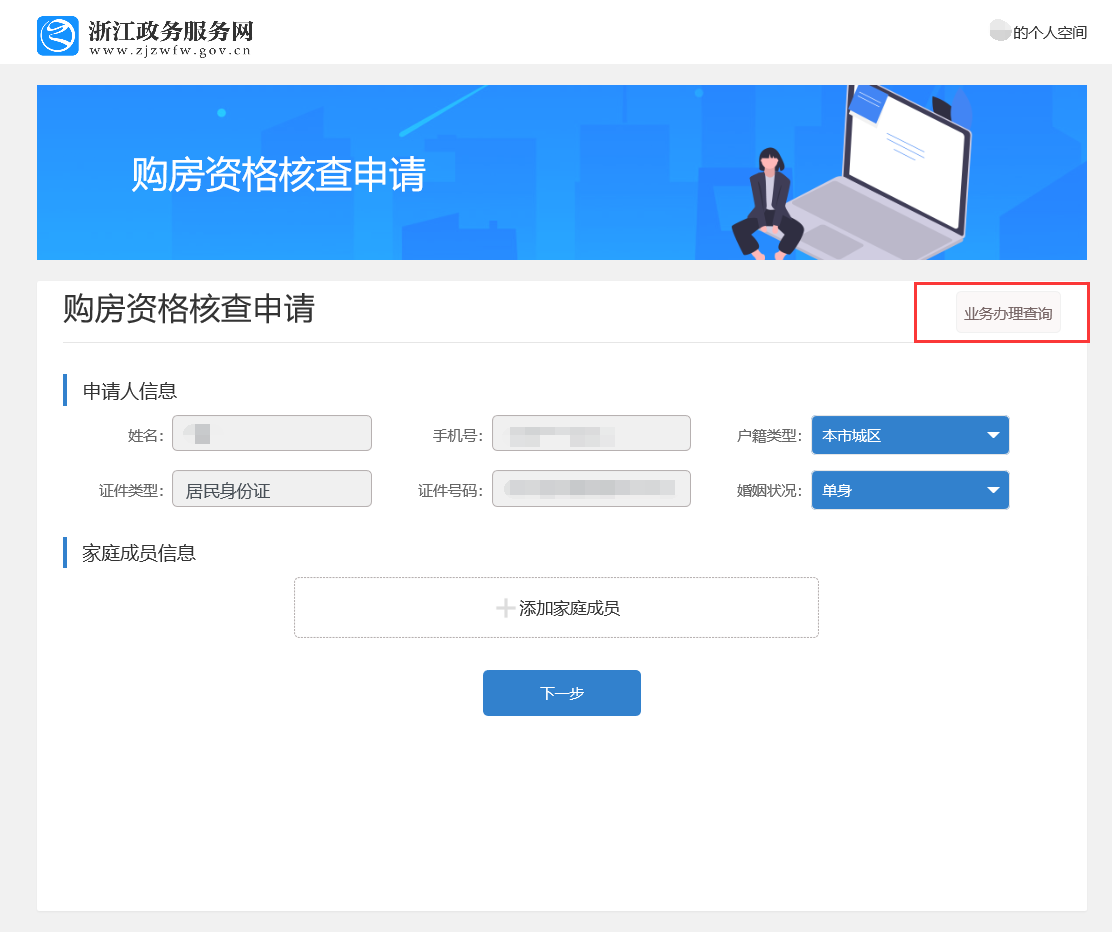Screen dimensions: 1112x932
Task: Click 添加家庭成员 to add a family member
Action: tap(556, 608)
